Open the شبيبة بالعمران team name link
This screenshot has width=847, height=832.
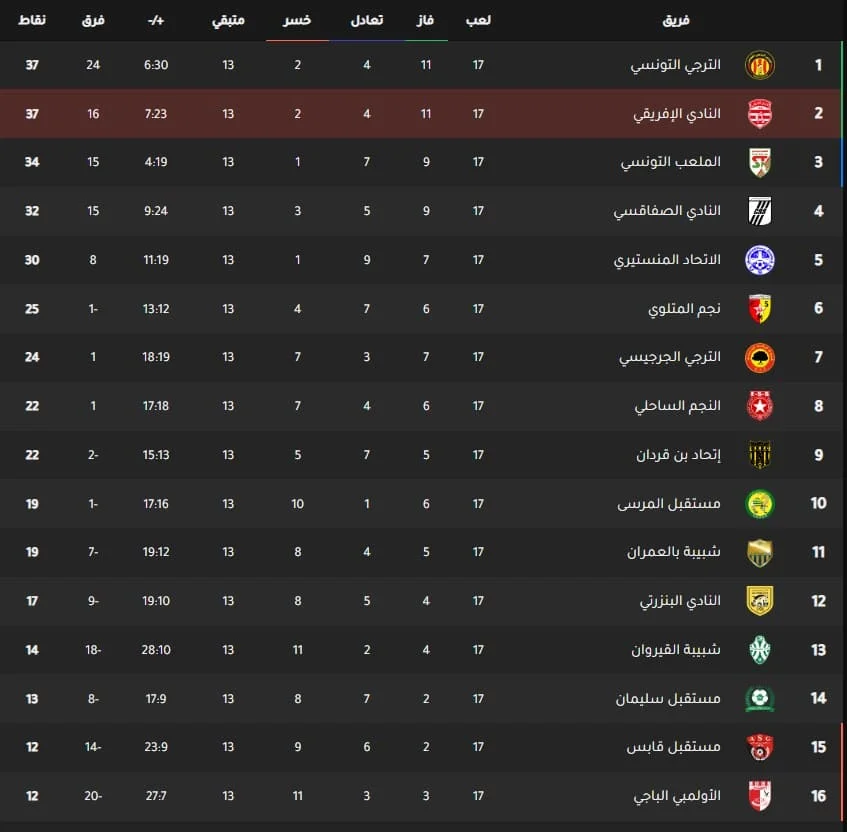pos(673,552)
